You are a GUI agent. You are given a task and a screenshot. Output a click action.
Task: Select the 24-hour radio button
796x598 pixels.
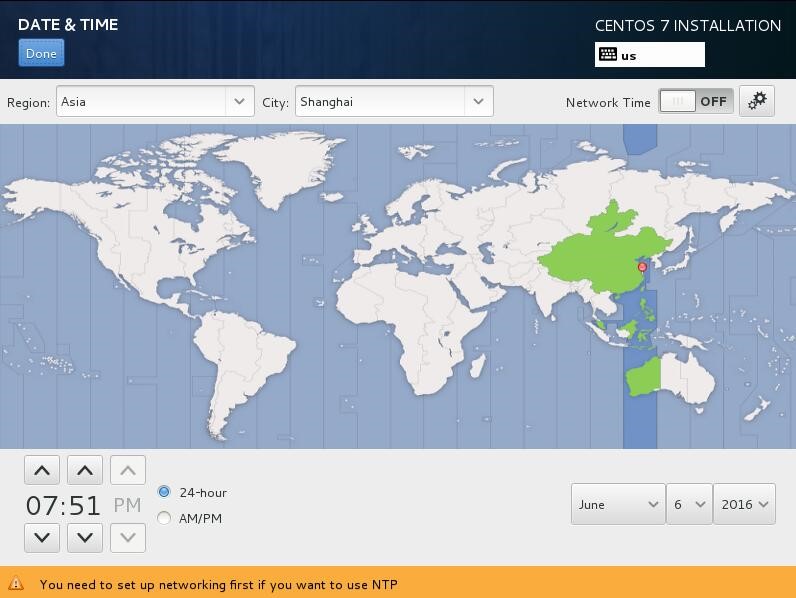point(164,492)
